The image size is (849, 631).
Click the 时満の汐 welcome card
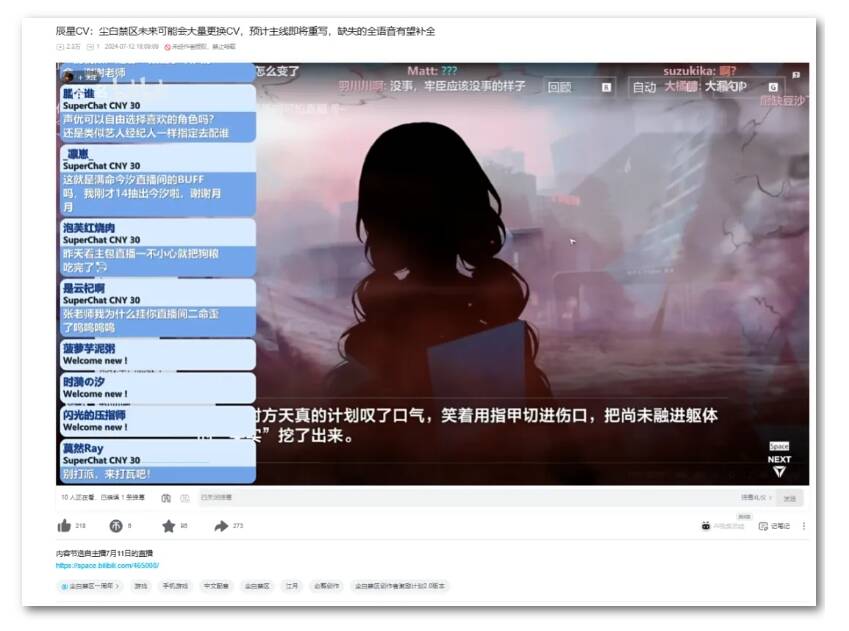(158, 388)
